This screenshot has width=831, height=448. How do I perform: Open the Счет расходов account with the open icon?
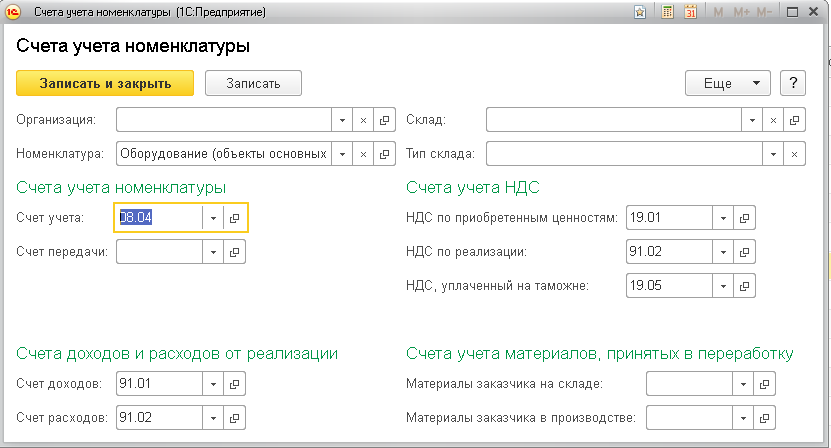pos(234,418)
